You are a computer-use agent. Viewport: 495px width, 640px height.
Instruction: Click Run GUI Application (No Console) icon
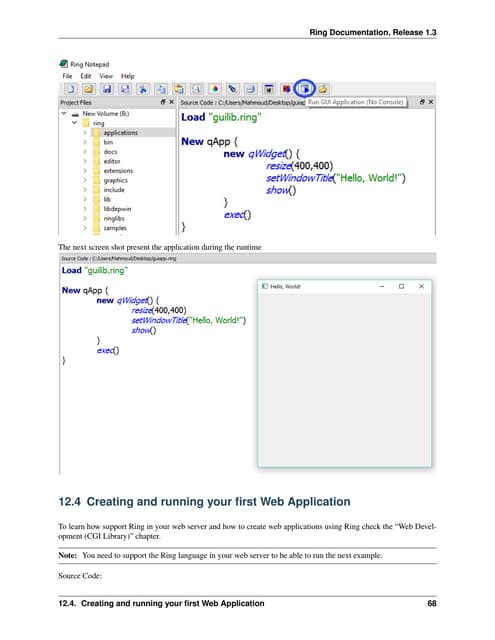(304, 89)
